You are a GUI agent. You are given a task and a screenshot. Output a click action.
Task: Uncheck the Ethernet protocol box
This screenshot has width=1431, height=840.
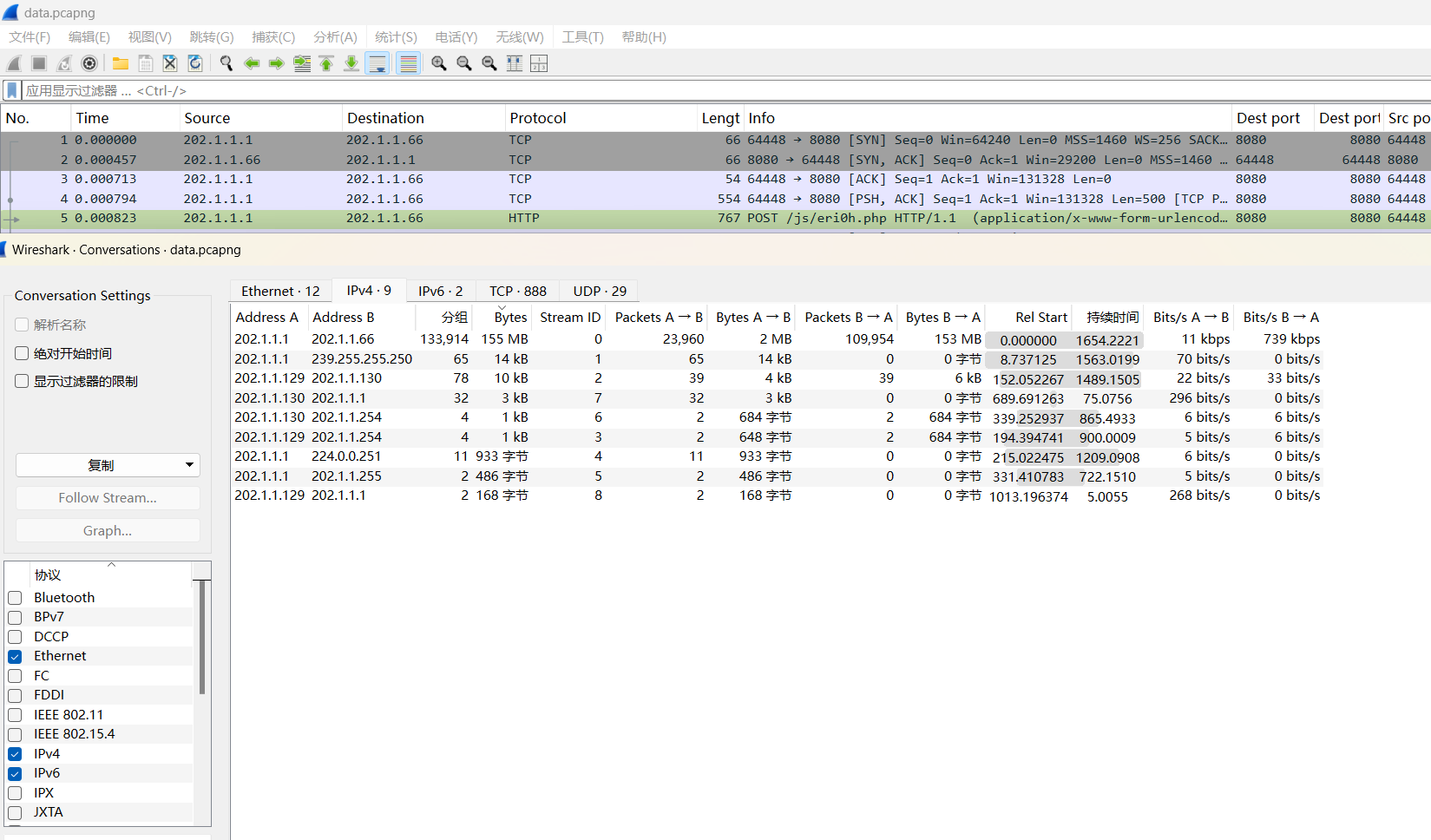[x=15, y=656]
